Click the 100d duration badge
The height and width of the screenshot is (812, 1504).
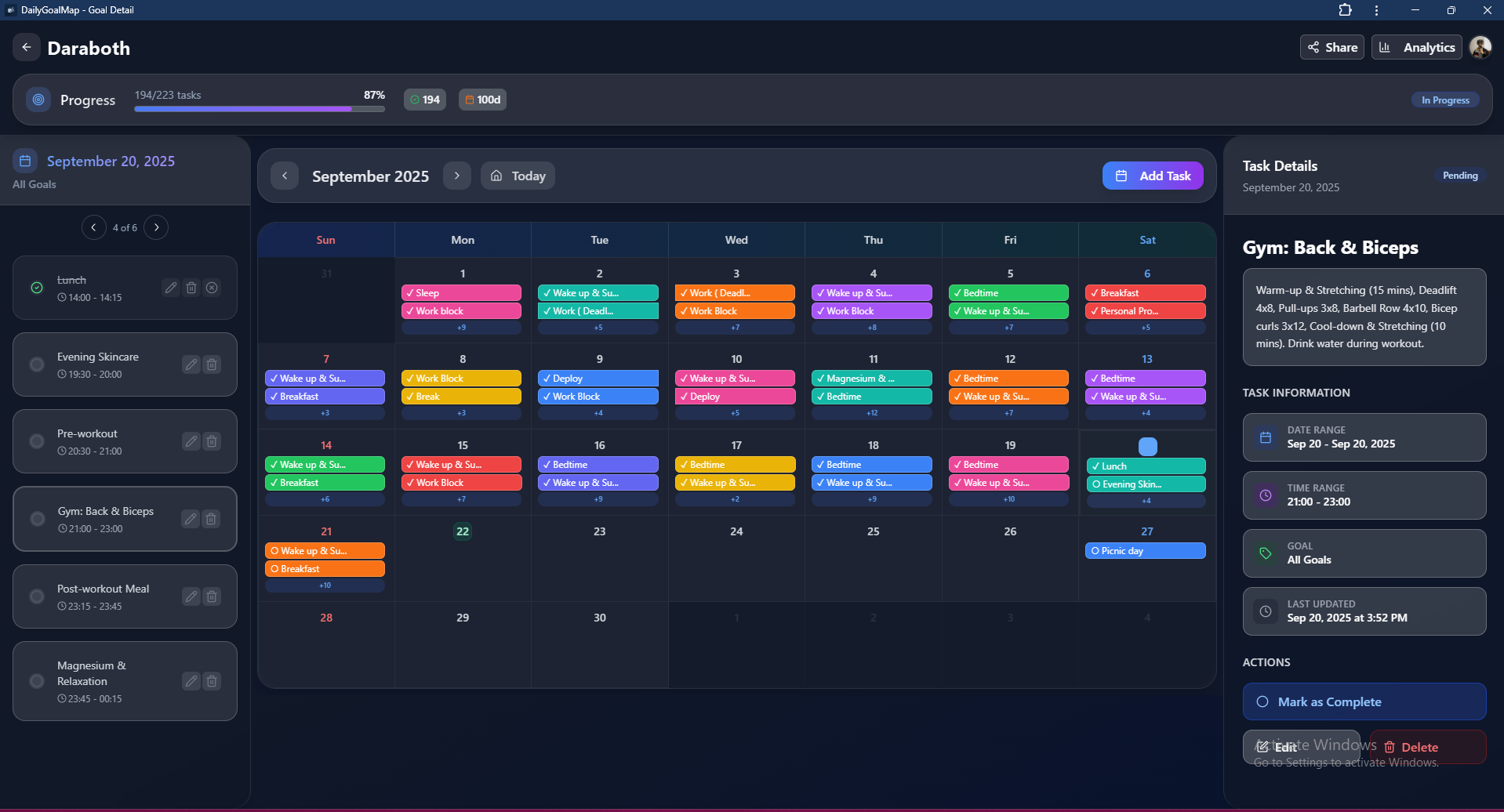(x=482, y=100)
